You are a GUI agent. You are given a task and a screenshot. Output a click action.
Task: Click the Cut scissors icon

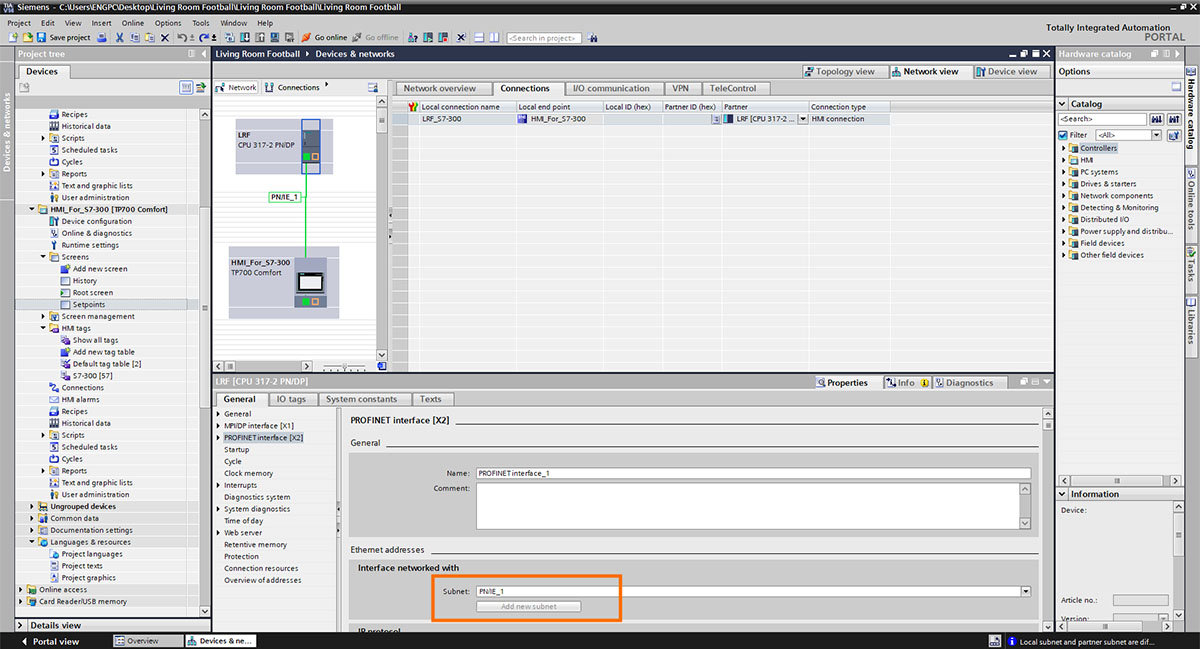[119, 37]
